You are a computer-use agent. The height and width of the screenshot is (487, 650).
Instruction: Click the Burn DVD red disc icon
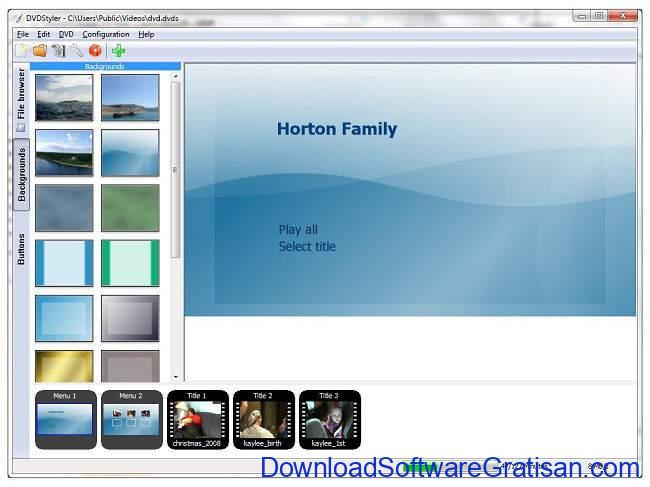point(95,51)
